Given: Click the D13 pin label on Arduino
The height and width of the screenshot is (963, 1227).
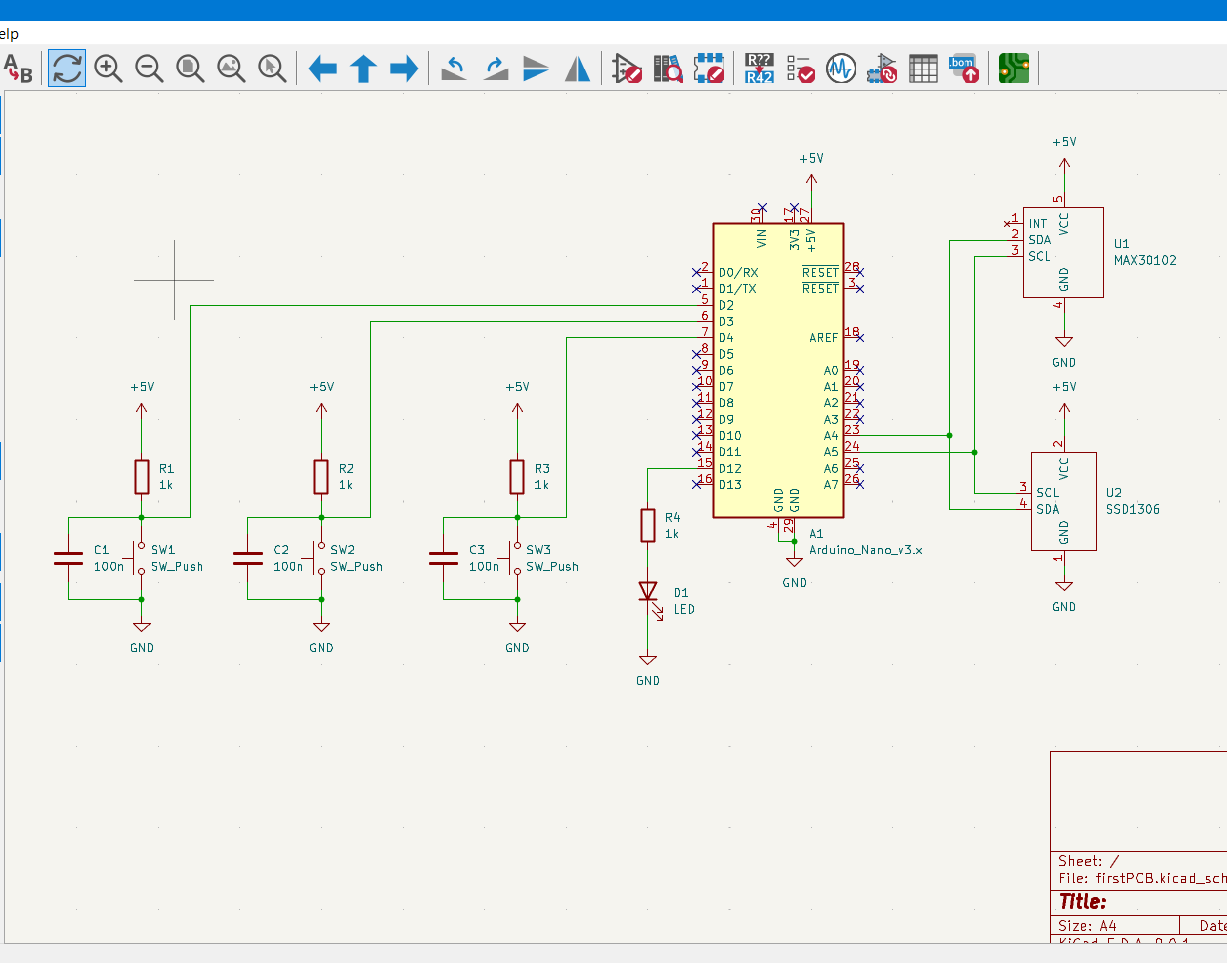Looking at the screenshot, I should 730,485.
